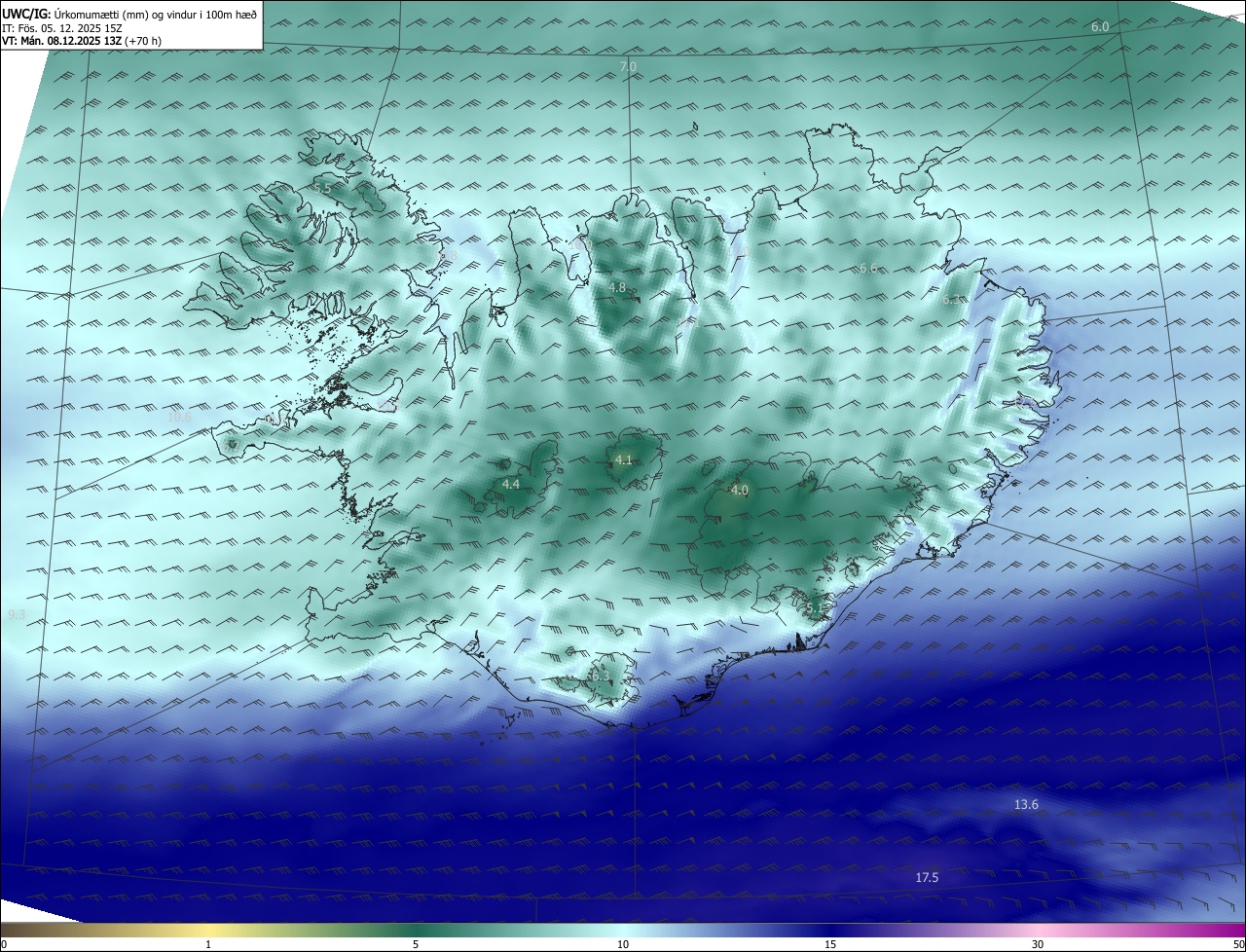Click the 17.5 value label near the bottom
This screenshot has height=952, width=1246.
tap(927, 878)
